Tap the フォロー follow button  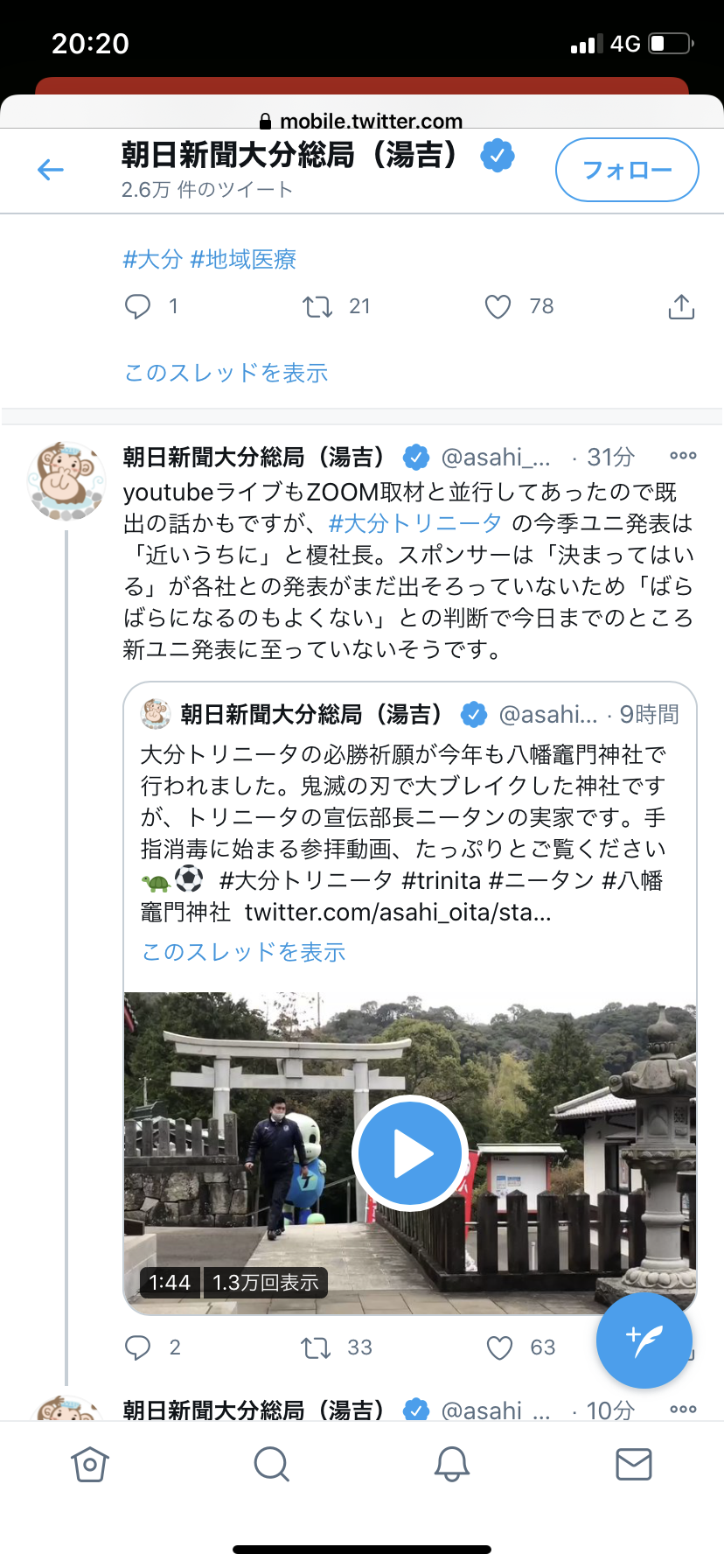click(x=627, y=170)
